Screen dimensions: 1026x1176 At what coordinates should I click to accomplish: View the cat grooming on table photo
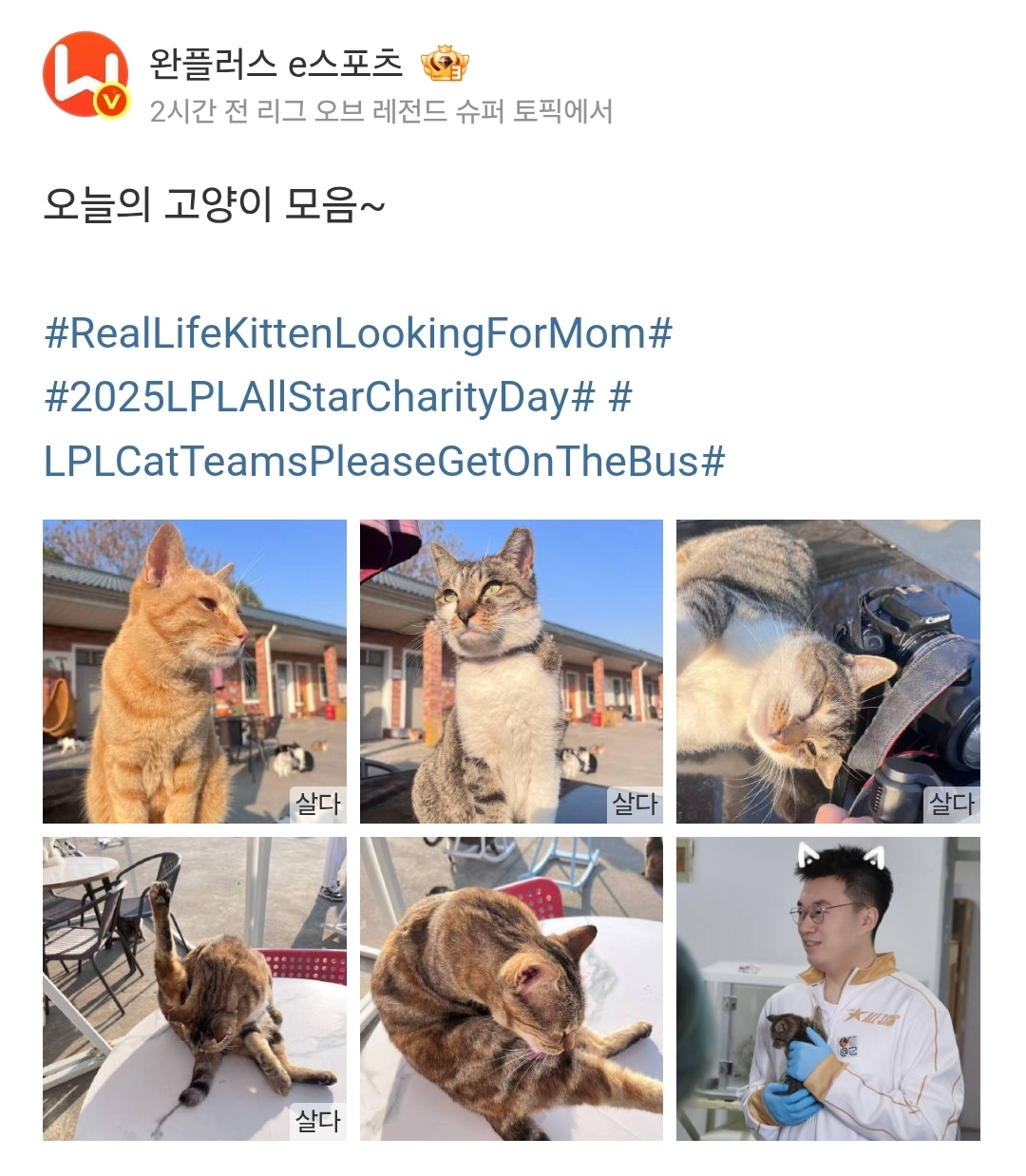pyautogui.click(x=511, y=989)
